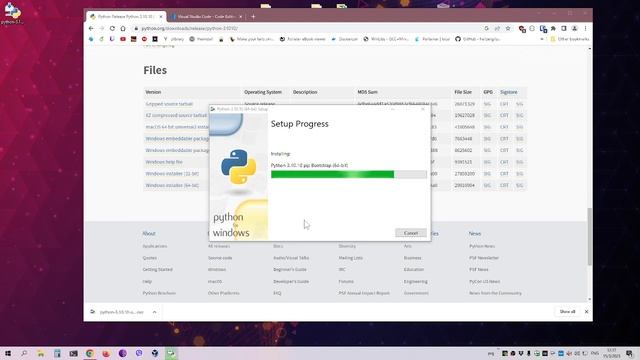The image size is (640, 360).
Task: Click the share page icon in address bar
Action: [x=497, y=29]
